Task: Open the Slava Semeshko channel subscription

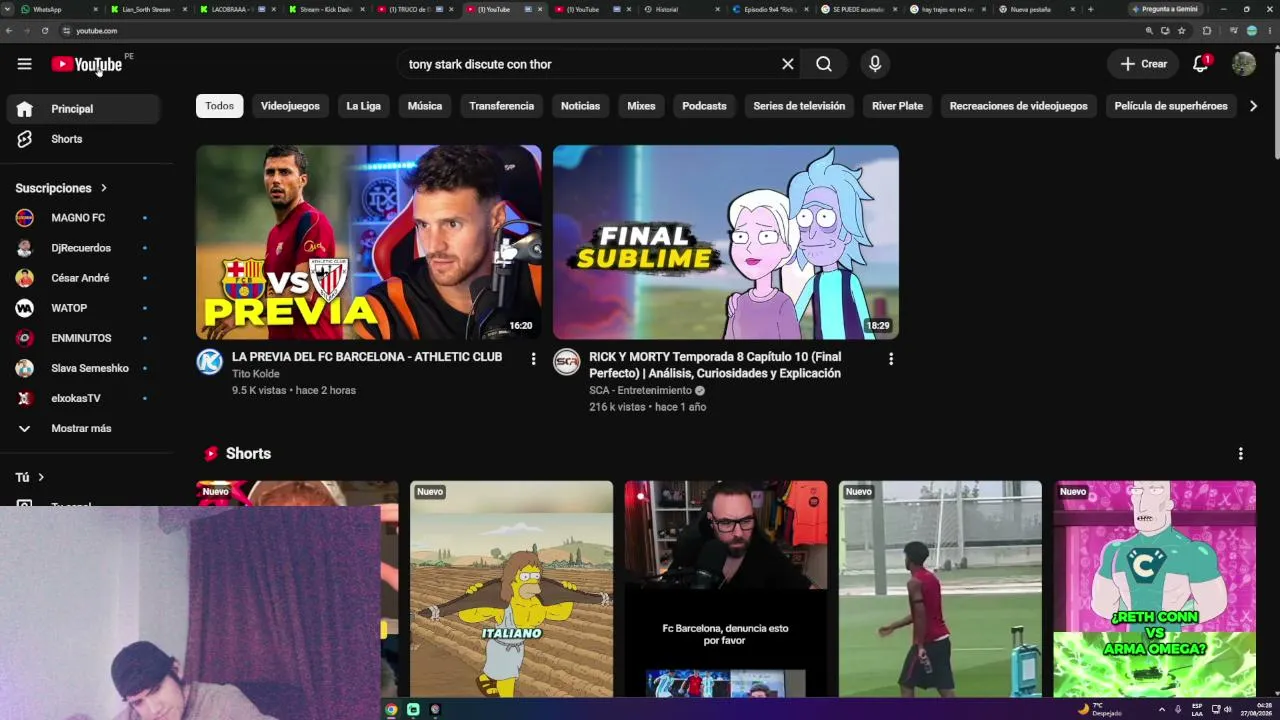Action: pos(83,368)
